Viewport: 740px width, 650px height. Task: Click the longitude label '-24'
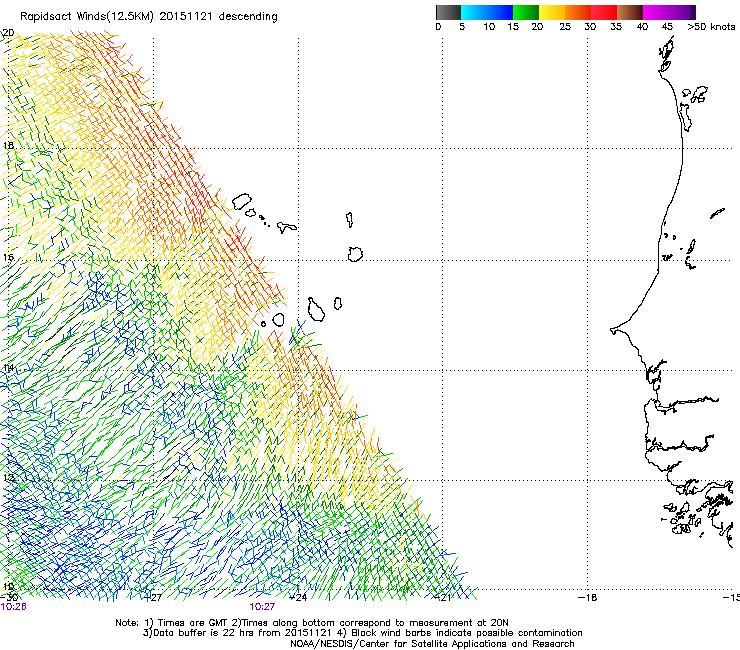[297, 598]
